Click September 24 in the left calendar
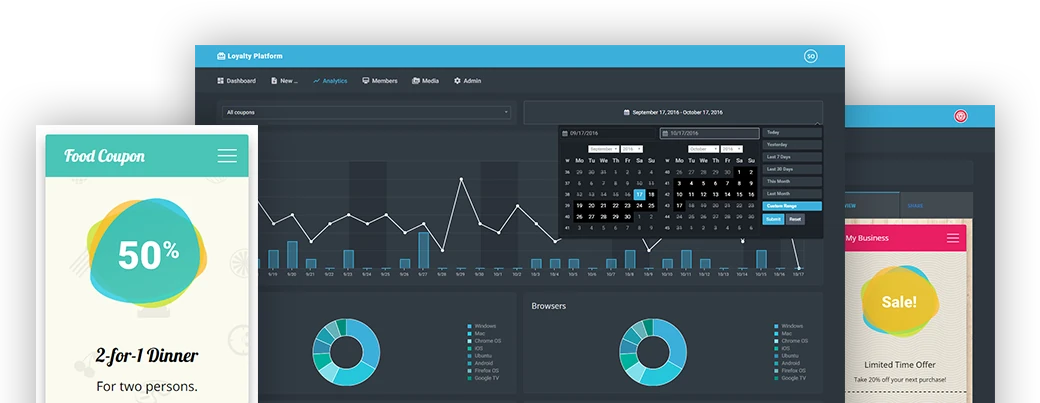 coord(639,205)
